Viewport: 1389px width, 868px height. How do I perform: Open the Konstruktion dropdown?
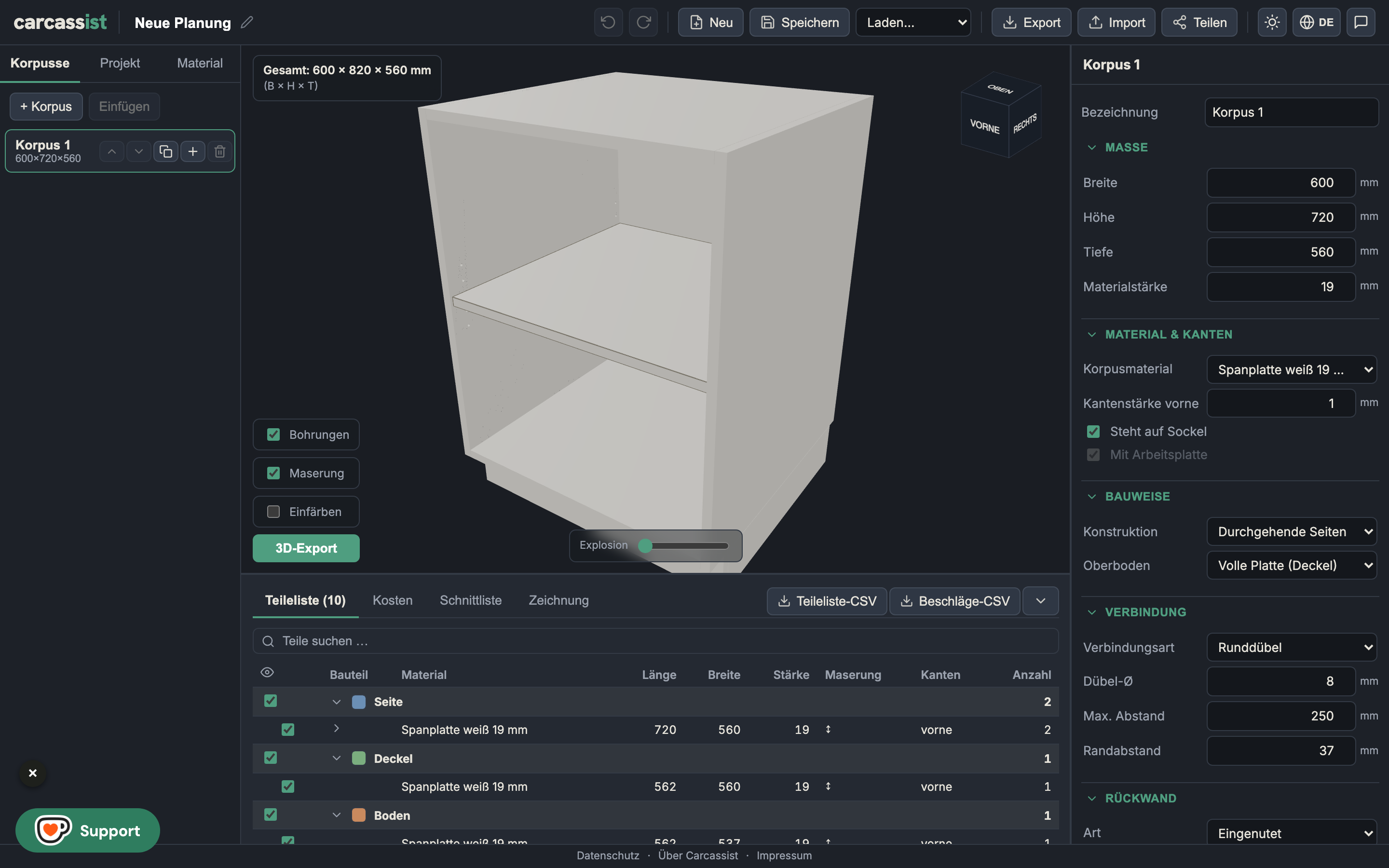coord(1292,531)
